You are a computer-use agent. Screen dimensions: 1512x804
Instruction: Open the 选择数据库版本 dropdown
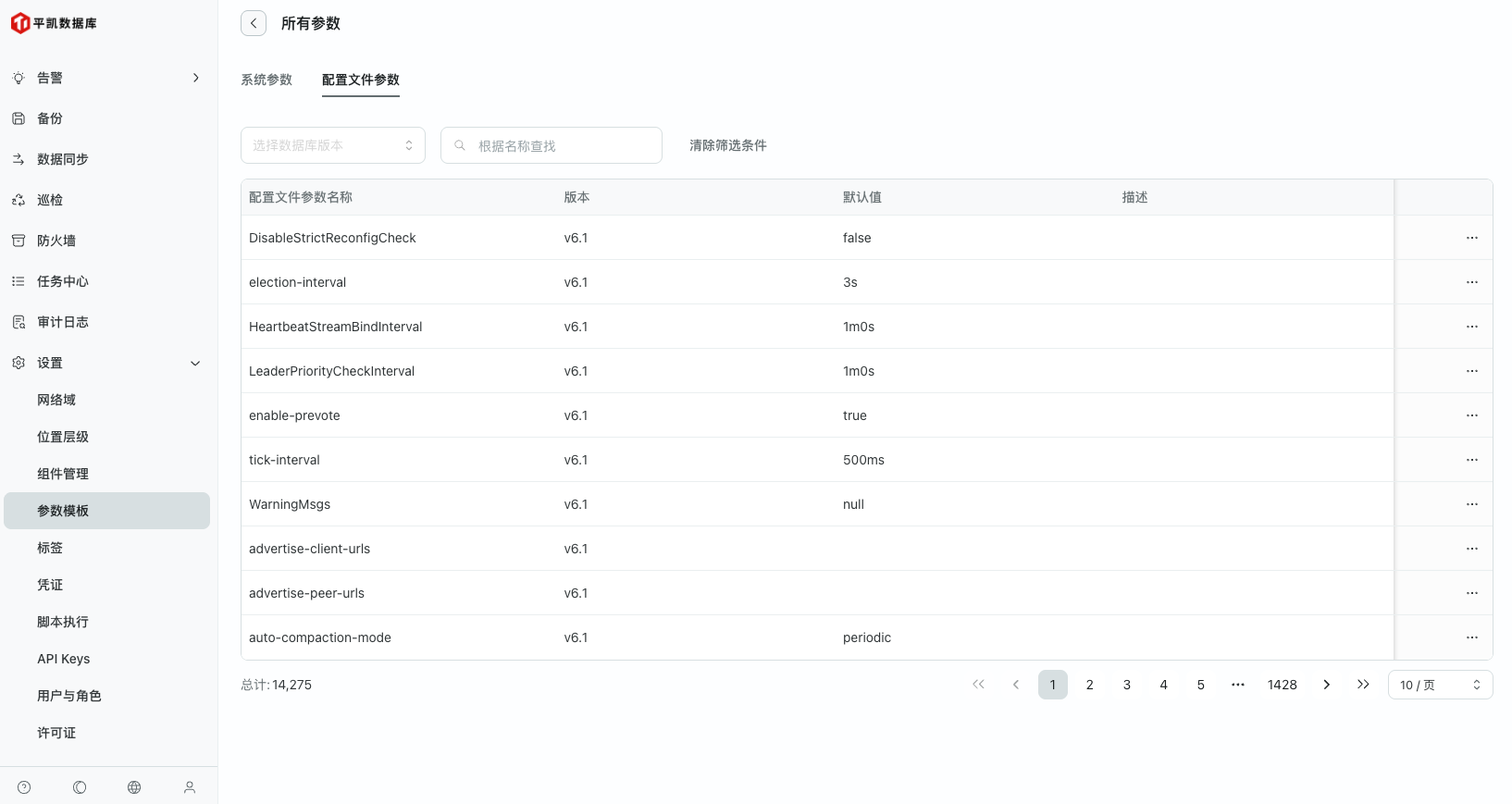pos(333,145)
